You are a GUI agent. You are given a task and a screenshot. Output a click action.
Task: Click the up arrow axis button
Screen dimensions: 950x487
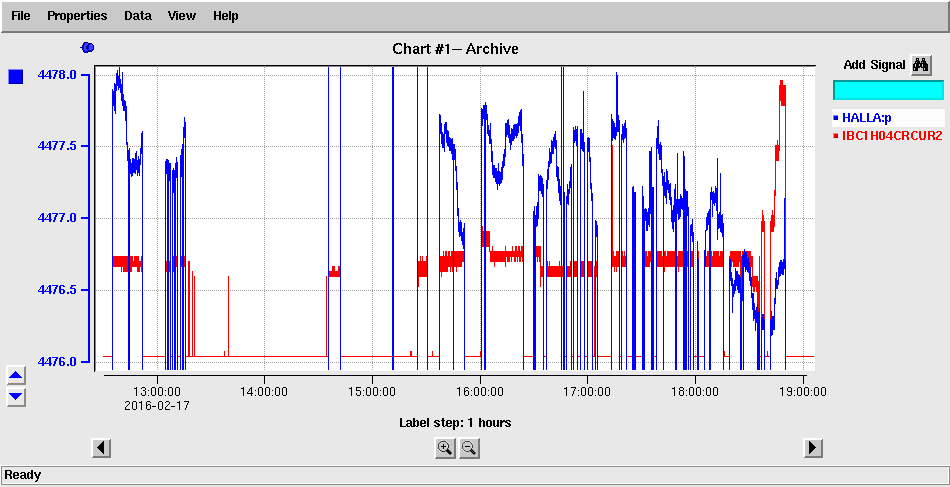(16, 376)
